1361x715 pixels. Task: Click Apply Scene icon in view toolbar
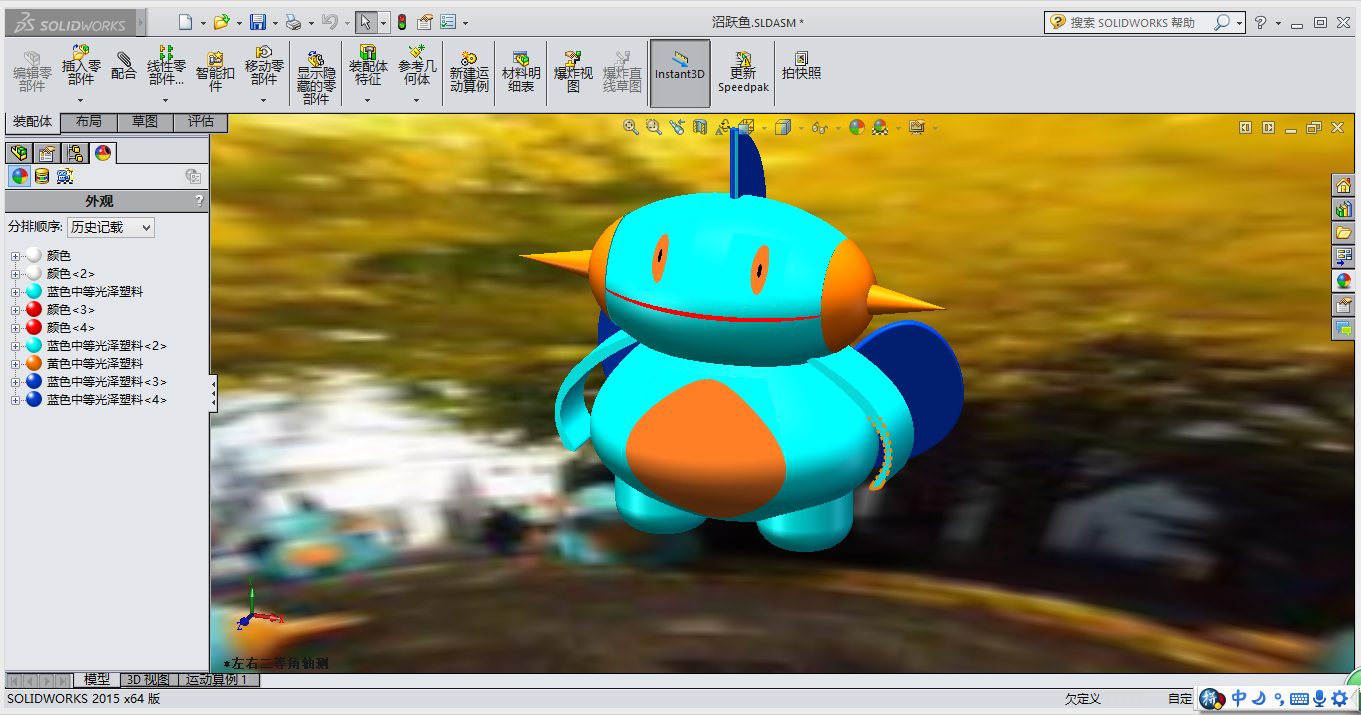click(x=880, y=127)
